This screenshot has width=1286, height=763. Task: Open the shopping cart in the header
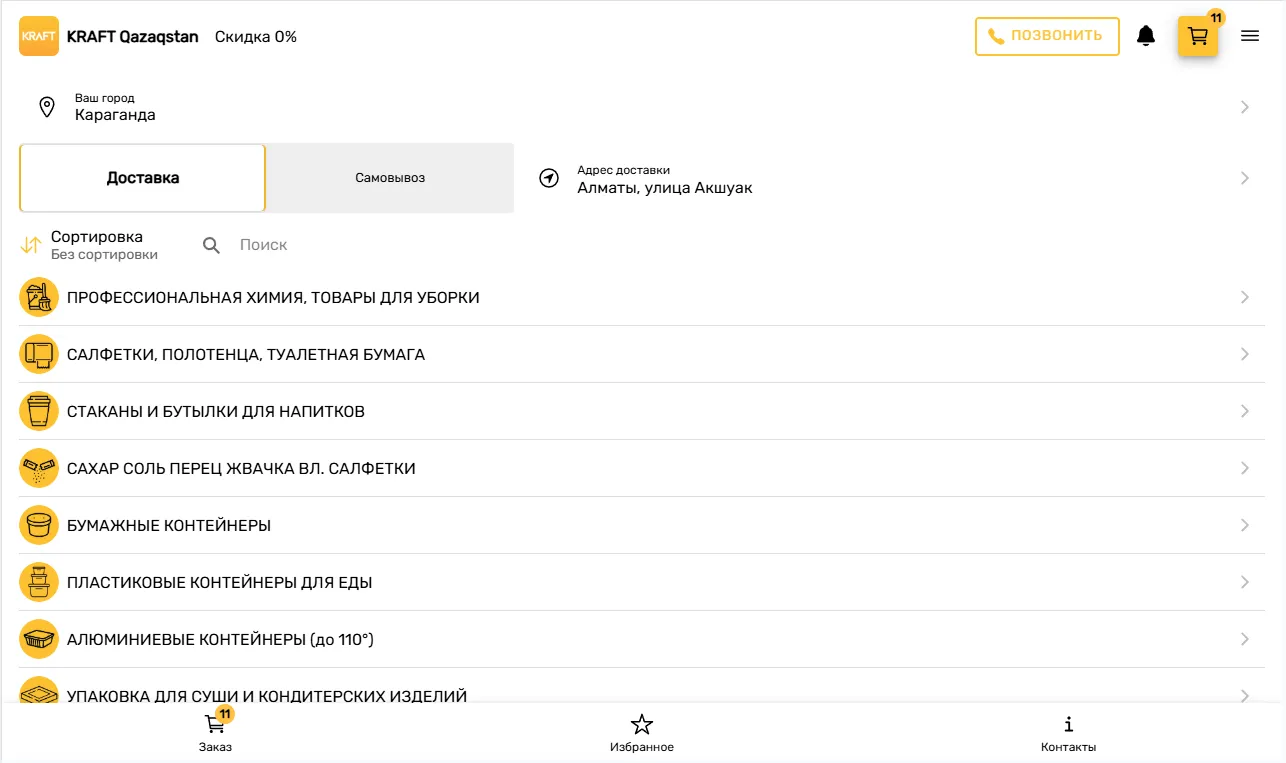(1197, 37)
